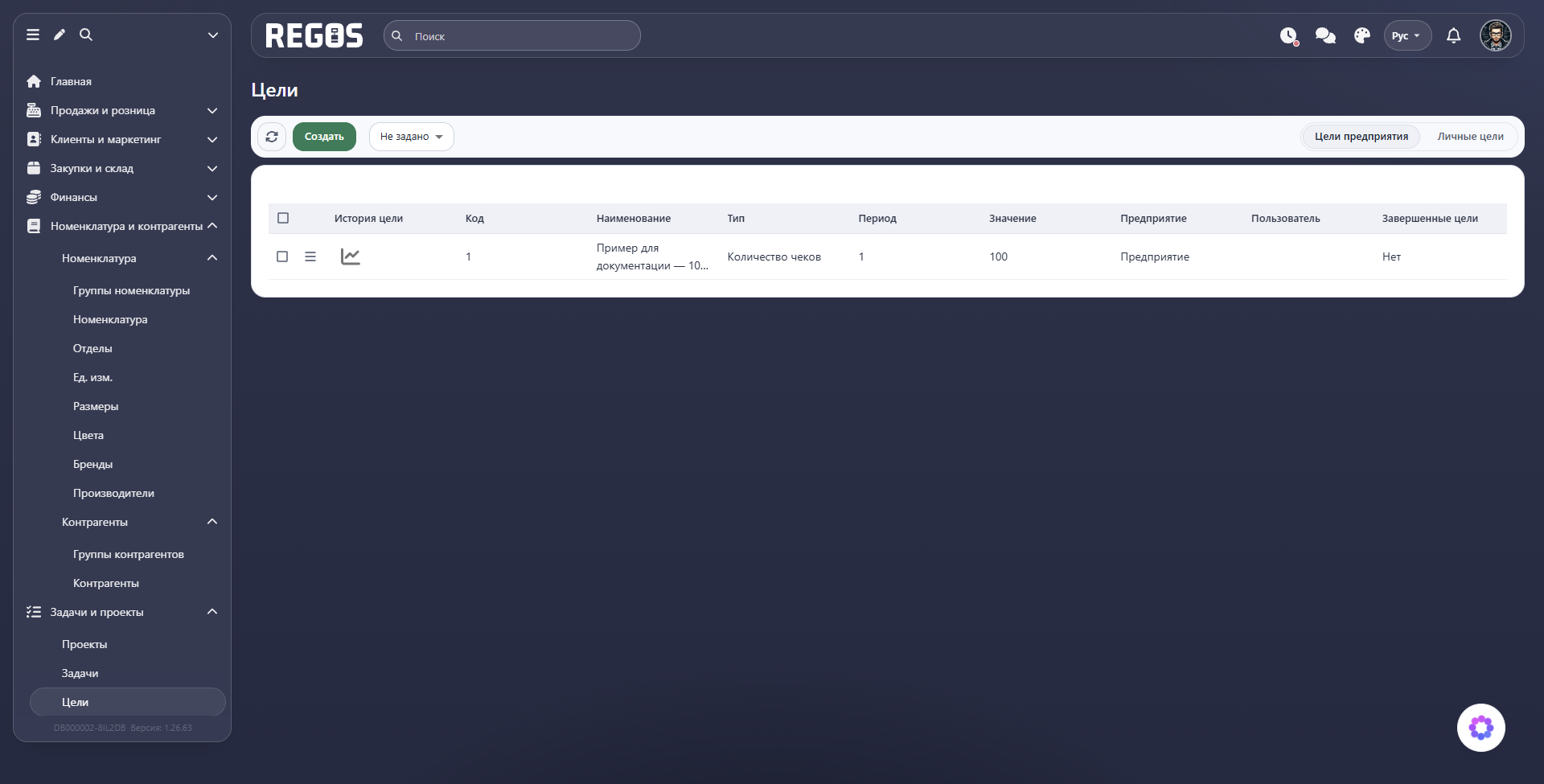Open the user avatar profile

click(x=1496, y=35)
